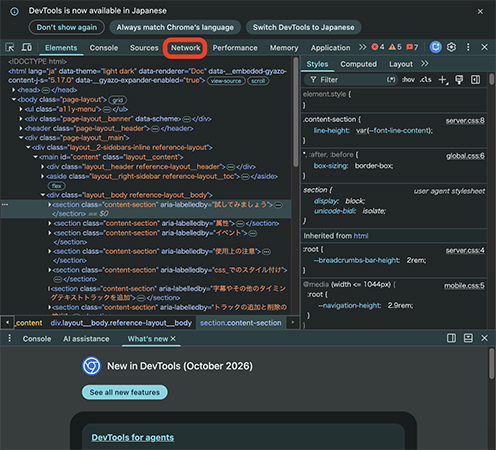Switch to the Elements tab
This screenshot has width=496, height=450.
coord(61,48)
